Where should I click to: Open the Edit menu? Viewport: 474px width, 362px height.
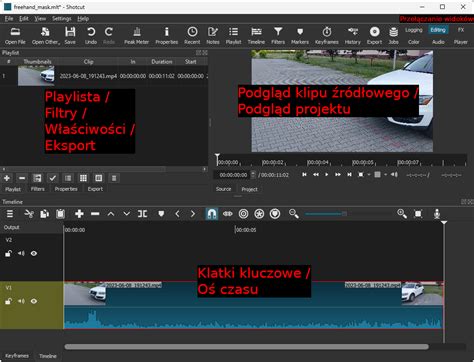coord(24,19)
